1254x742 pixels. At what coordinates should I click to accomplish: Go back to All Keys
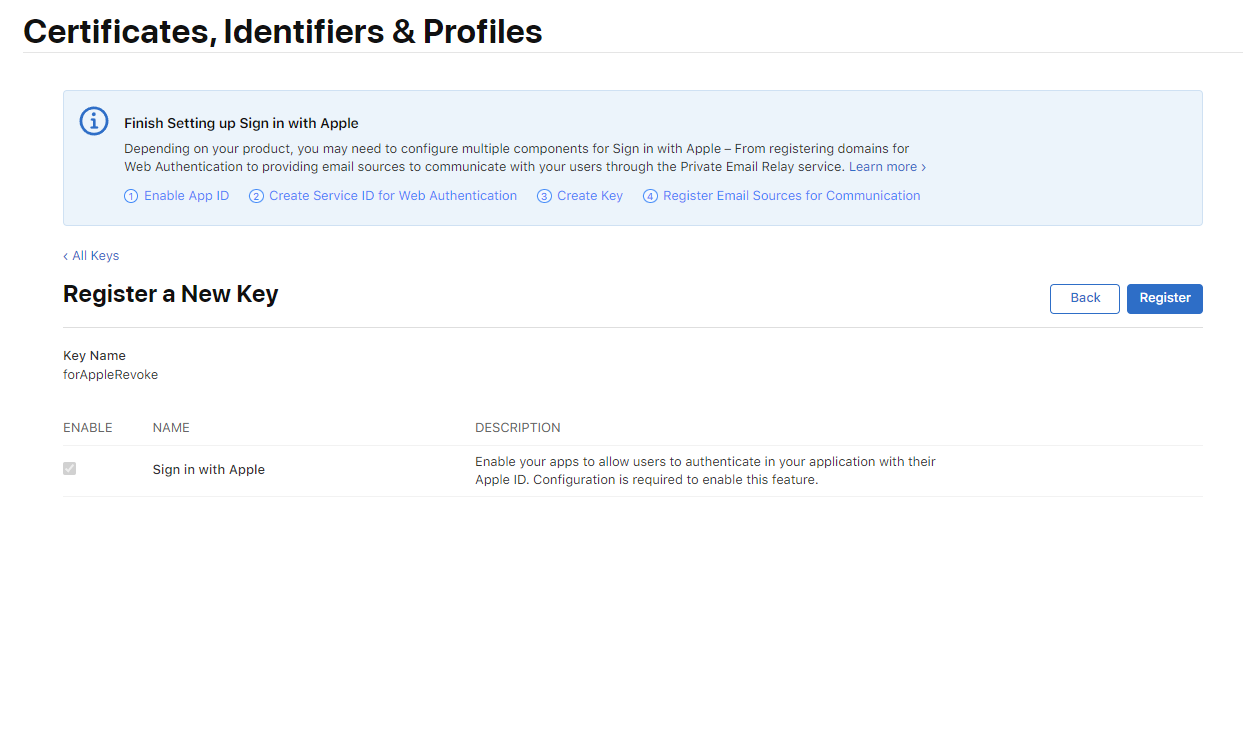tap(95, 256)
